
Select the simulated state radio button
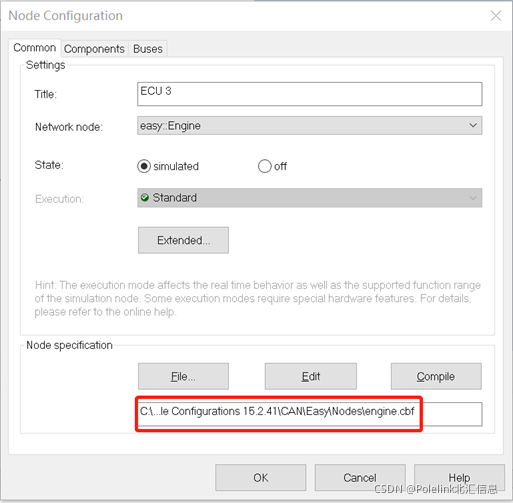click(144, 166)
